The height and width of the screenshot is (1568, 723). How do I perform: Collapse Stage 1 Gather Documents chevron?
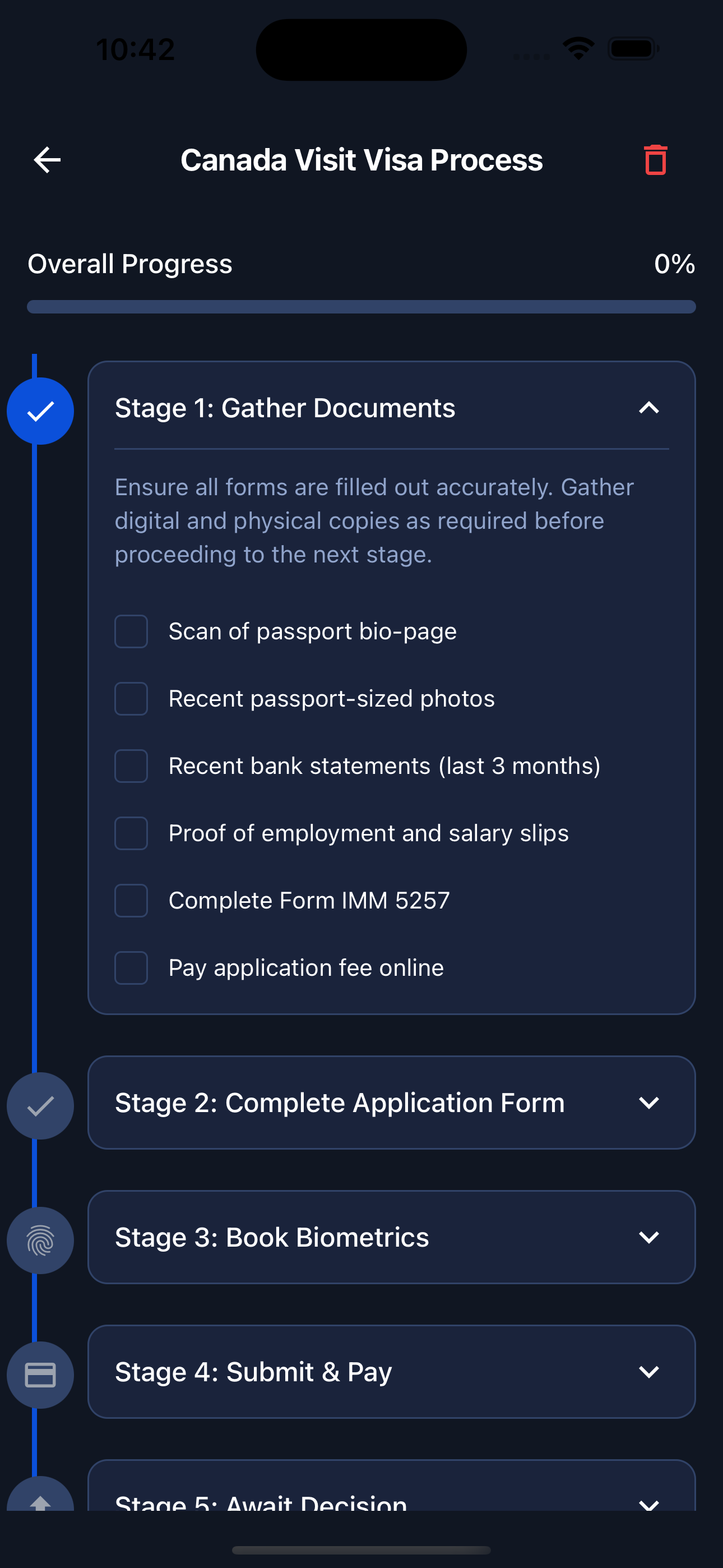tap(649, 408)
